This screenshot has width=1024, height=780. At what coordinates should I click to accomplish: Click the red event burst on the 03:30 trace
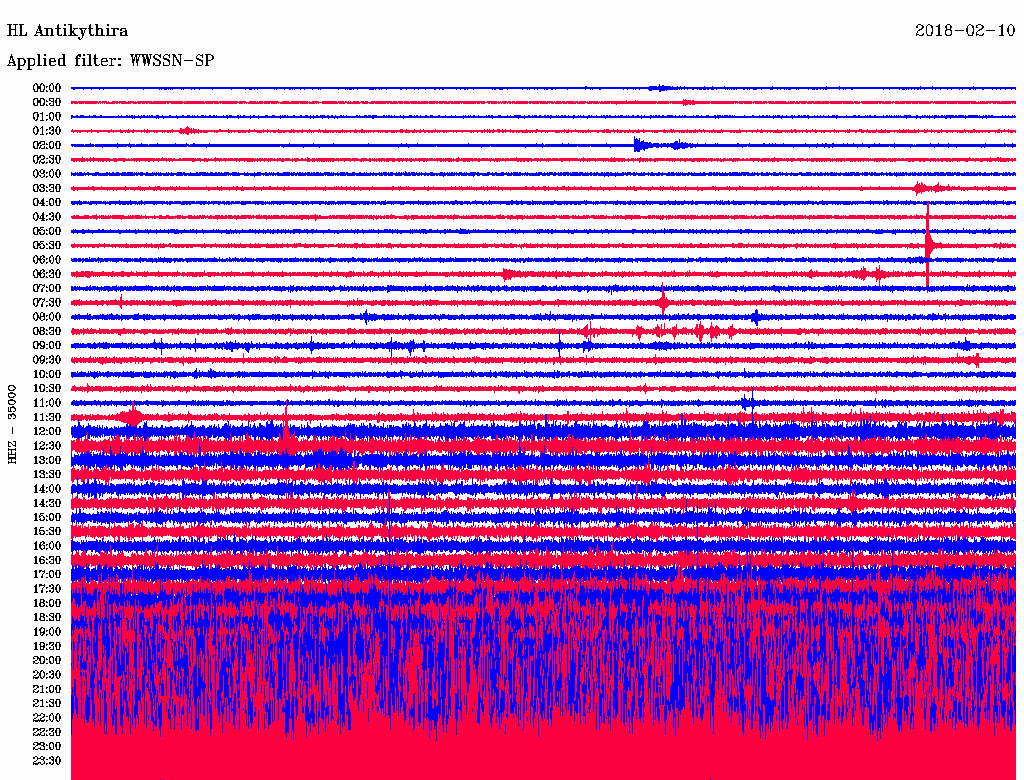click(930, 188)
